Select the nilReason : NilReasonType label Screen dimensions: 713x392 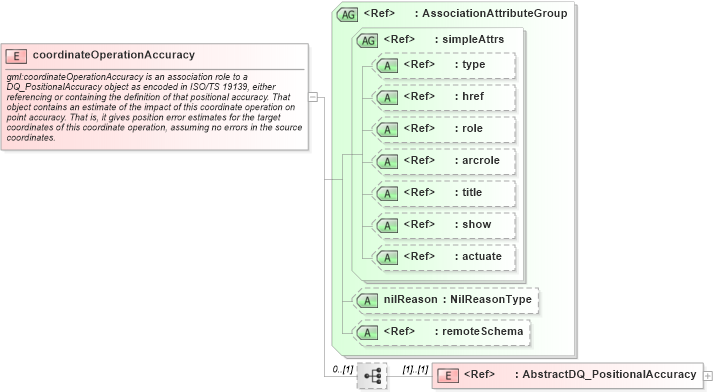tap(457, 299)
